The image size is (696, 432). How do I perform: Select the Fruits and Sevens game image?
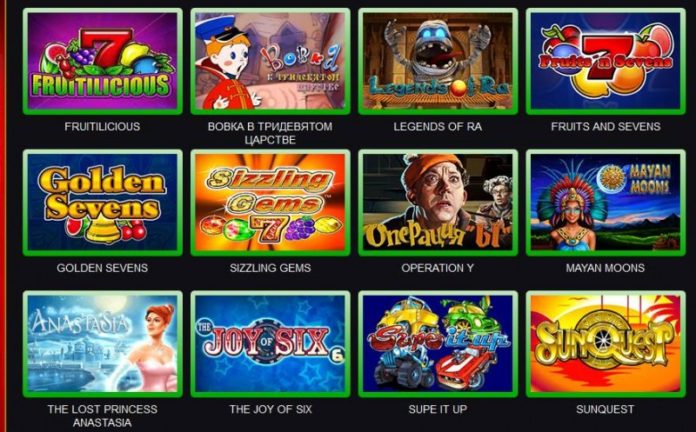tap(605, 61)
